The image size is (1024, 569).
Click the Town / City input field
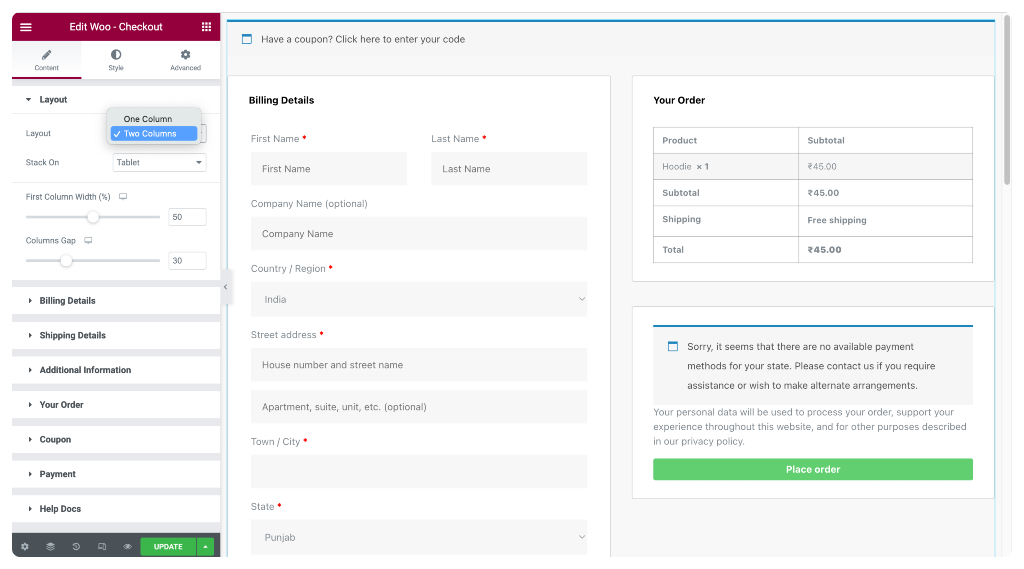[419, 472]
